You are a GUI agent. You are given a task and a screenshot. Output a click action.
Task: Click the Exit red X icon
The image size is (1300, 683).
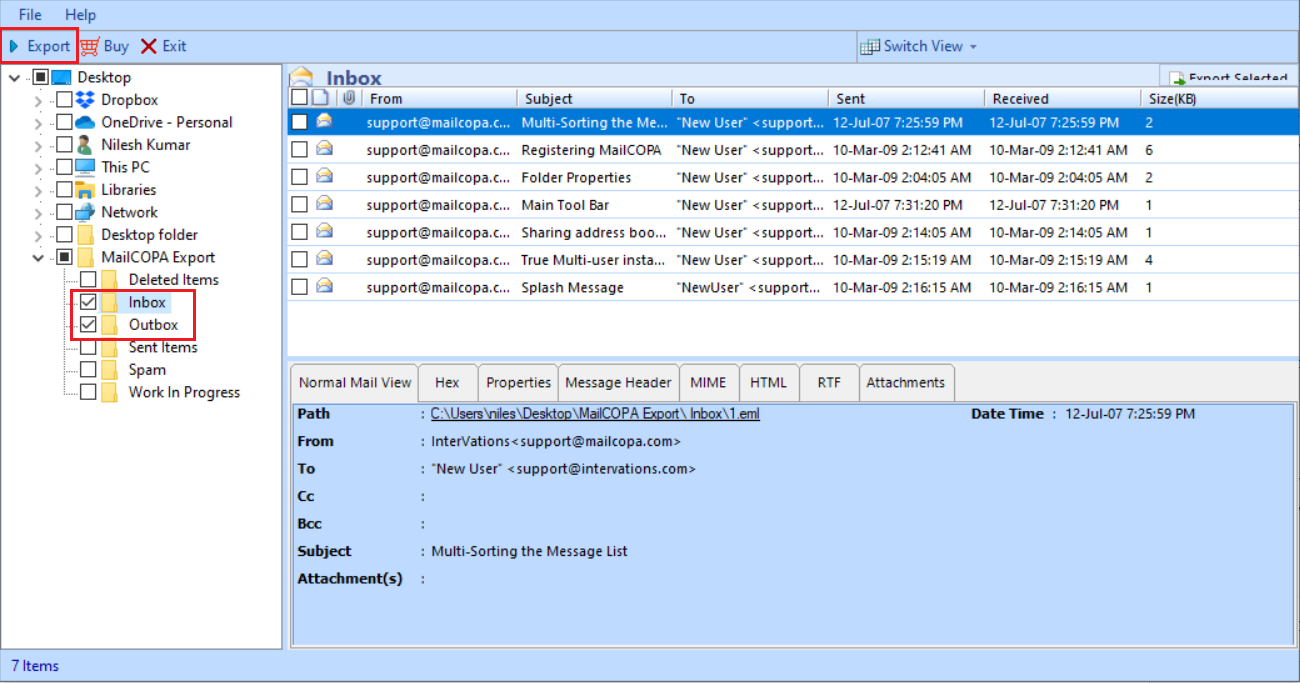pyautogui.click(x=149, y=46)
